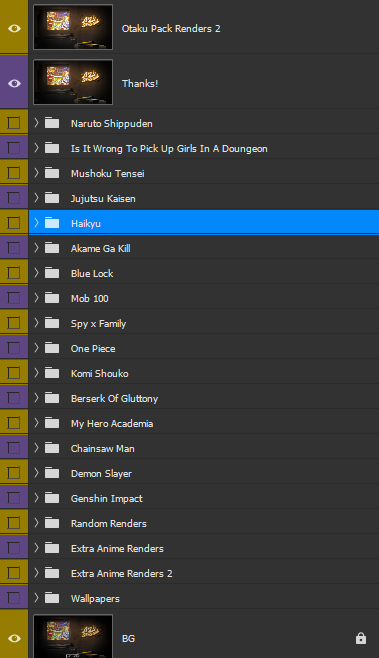The image size is (379, 658).
Task: Show the Naruto Shippuden group
Action: pos(14,123)
